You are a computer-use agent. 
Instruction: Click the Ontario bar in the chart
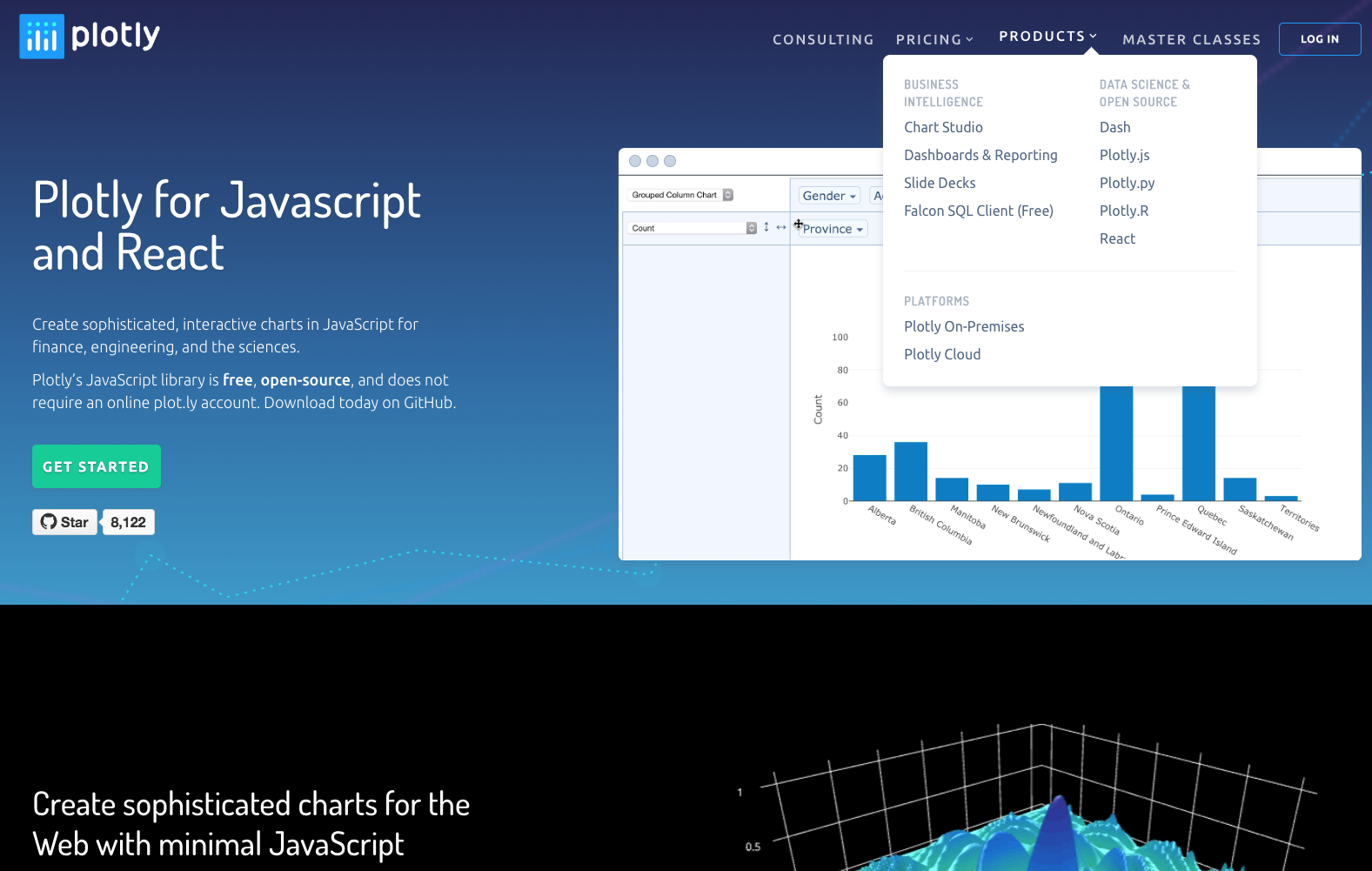(1116, 443)
